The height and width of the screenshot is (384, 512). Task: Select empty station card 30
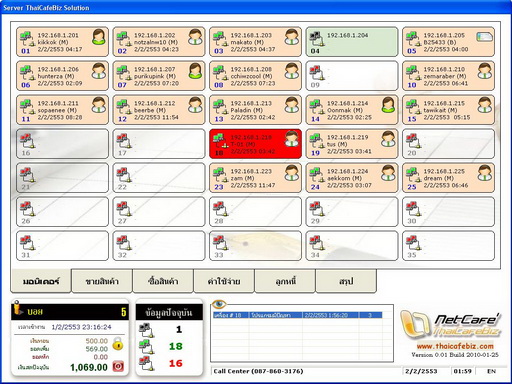[448, 212]
